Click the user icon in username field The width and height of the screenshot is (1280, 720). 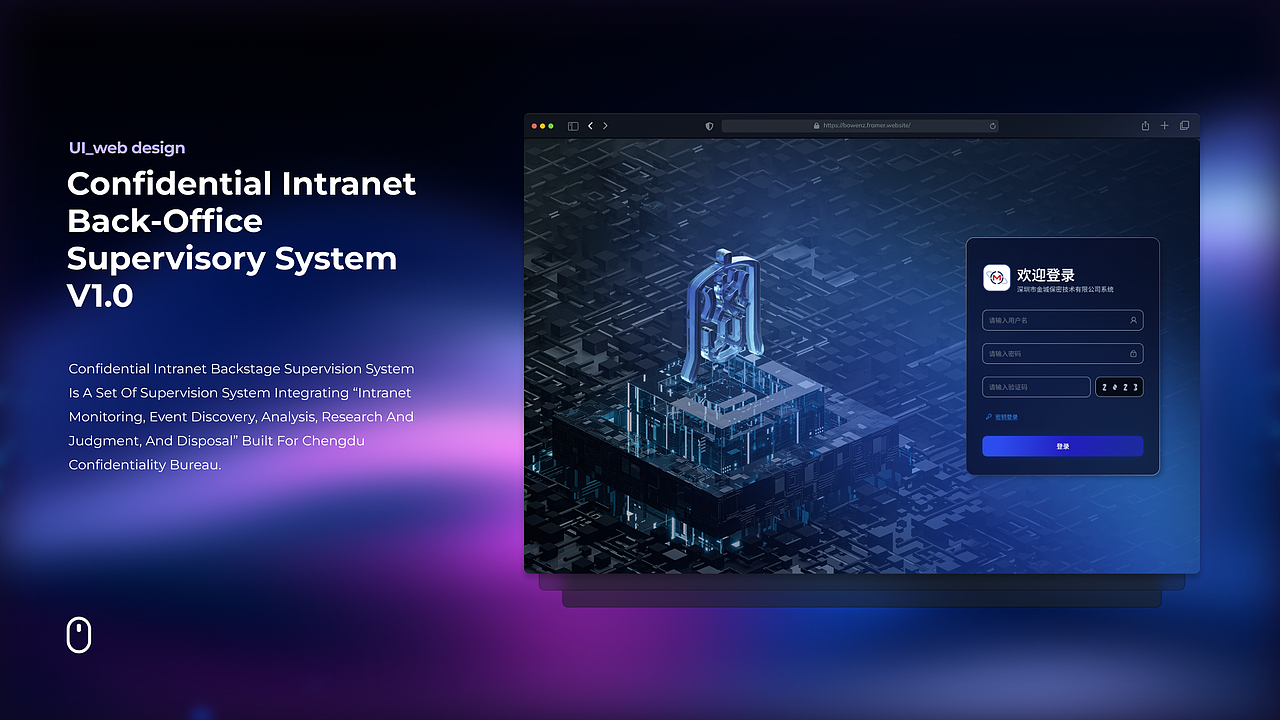(x=1133, y=321)
